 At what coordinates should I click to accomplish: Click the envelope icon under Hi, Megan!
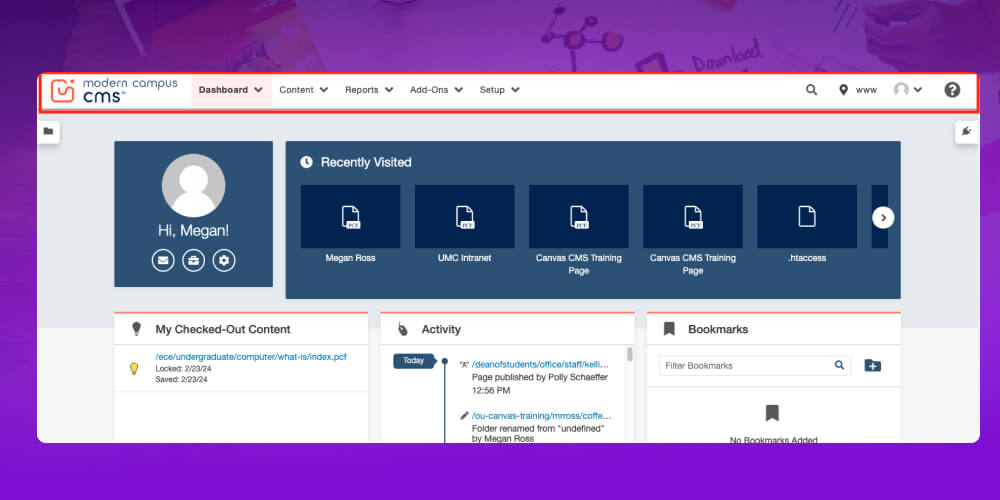(162, 260)
